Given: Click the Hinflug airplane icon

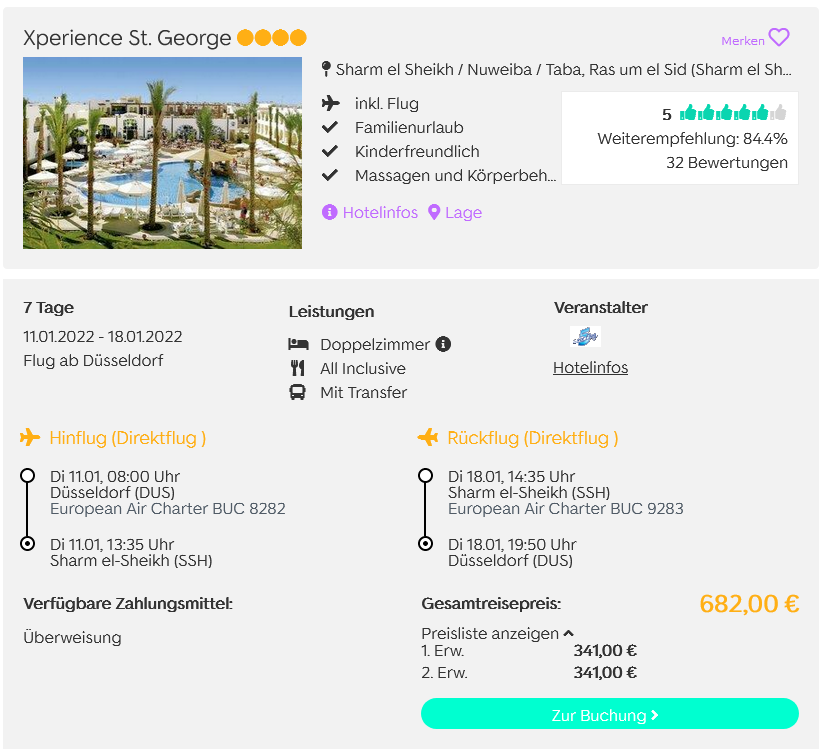Looking at the screenshot, I should click(x=30, y=438).
